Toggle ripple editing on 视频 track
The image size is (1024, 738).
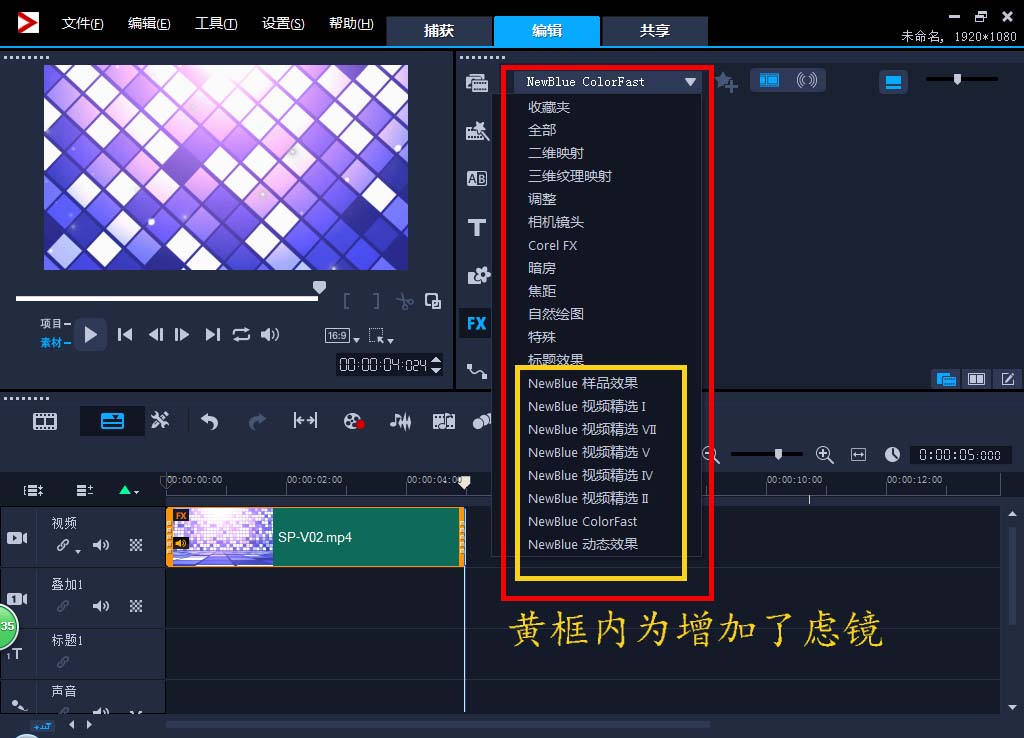tap(63, 545)
